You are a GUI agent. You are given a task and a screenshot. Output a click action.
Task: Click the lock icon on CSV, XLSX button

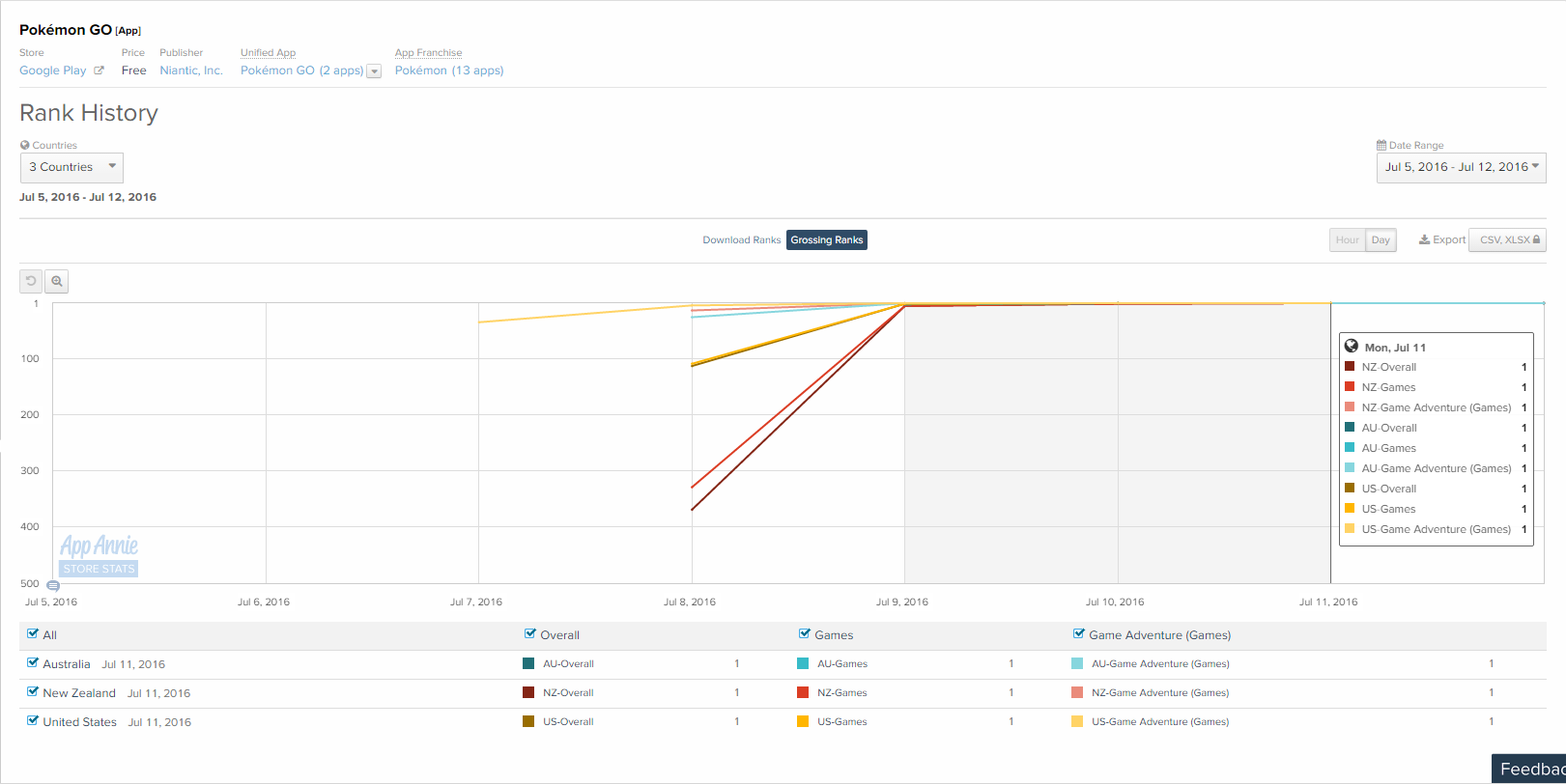pos(1536,240)
